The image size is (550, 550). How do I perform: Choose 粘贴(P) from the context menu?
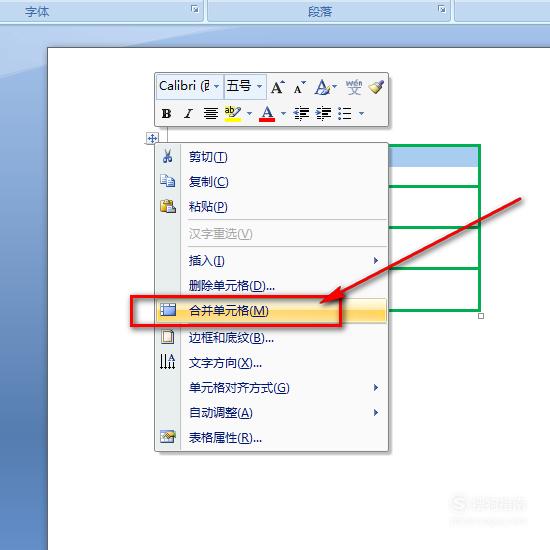click(271, 207)
